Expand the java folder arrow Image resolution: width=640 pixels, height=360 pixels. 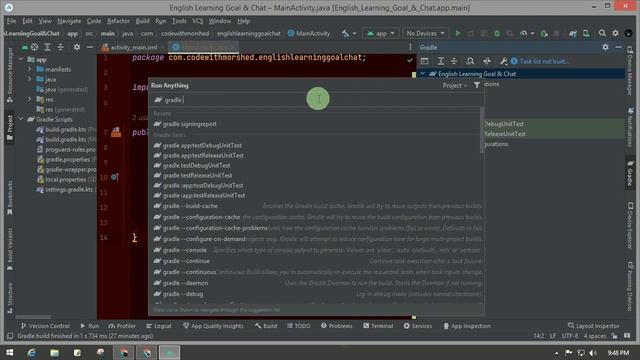29,79
